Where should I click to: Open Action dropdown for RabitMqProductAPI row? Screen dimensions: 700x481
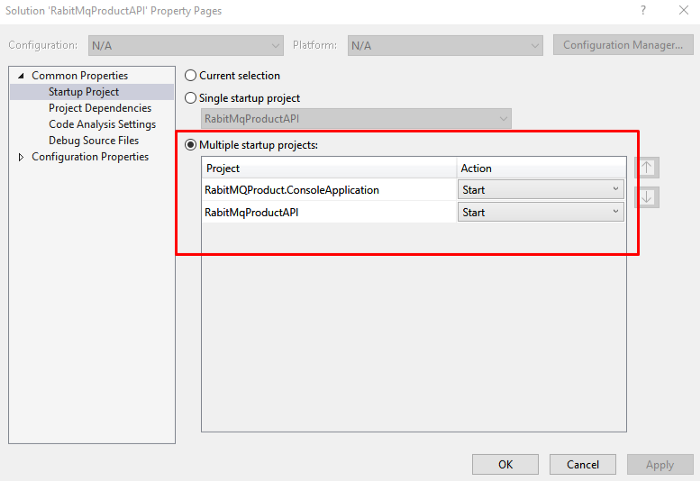540,212
